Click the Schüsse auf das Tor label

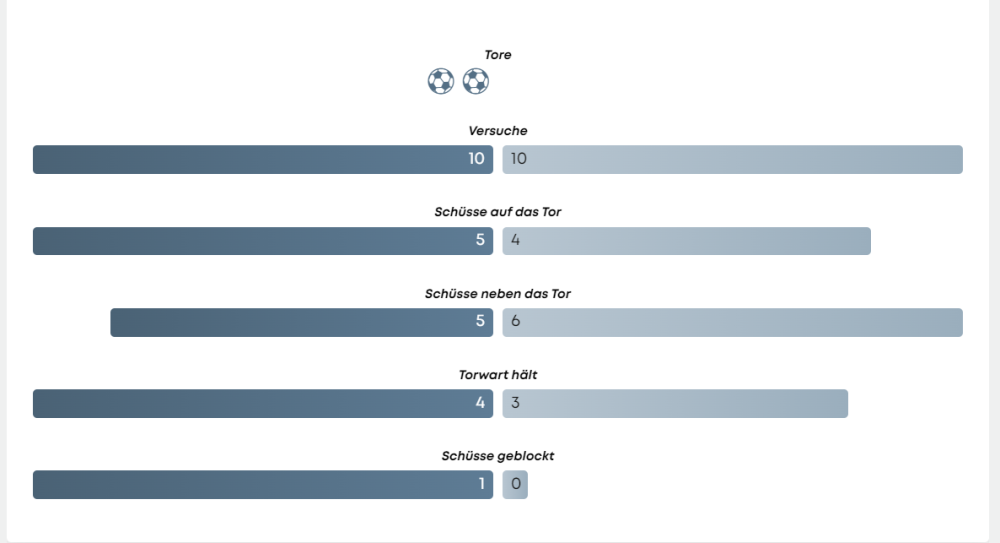(x=505, y=212)
